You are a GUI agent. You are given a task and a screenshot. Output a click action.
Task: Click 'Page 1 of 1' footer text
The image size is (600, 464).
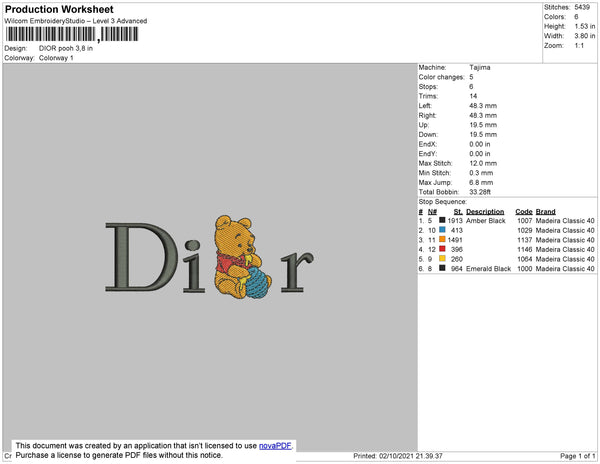coord(577,456)
